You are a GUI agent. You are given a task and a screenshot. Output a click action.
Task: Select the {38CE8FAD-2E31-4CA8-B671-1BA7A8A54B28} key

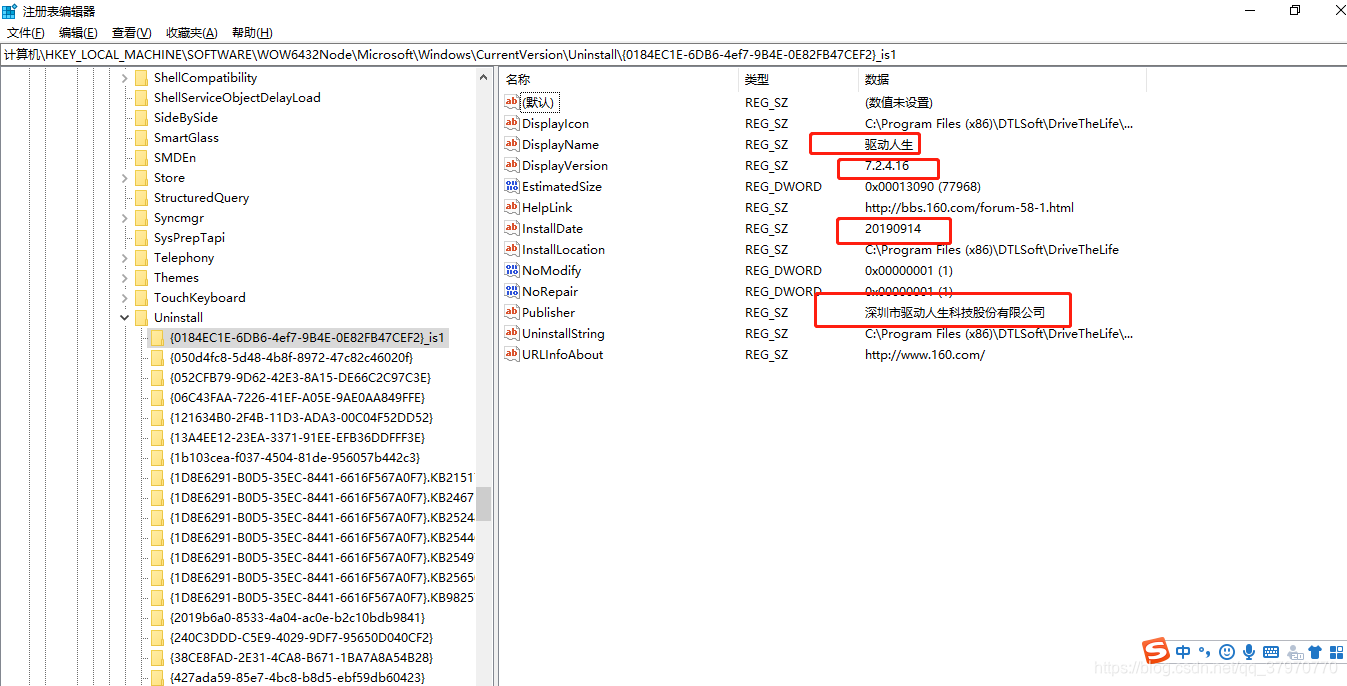(x=301, y=658)
